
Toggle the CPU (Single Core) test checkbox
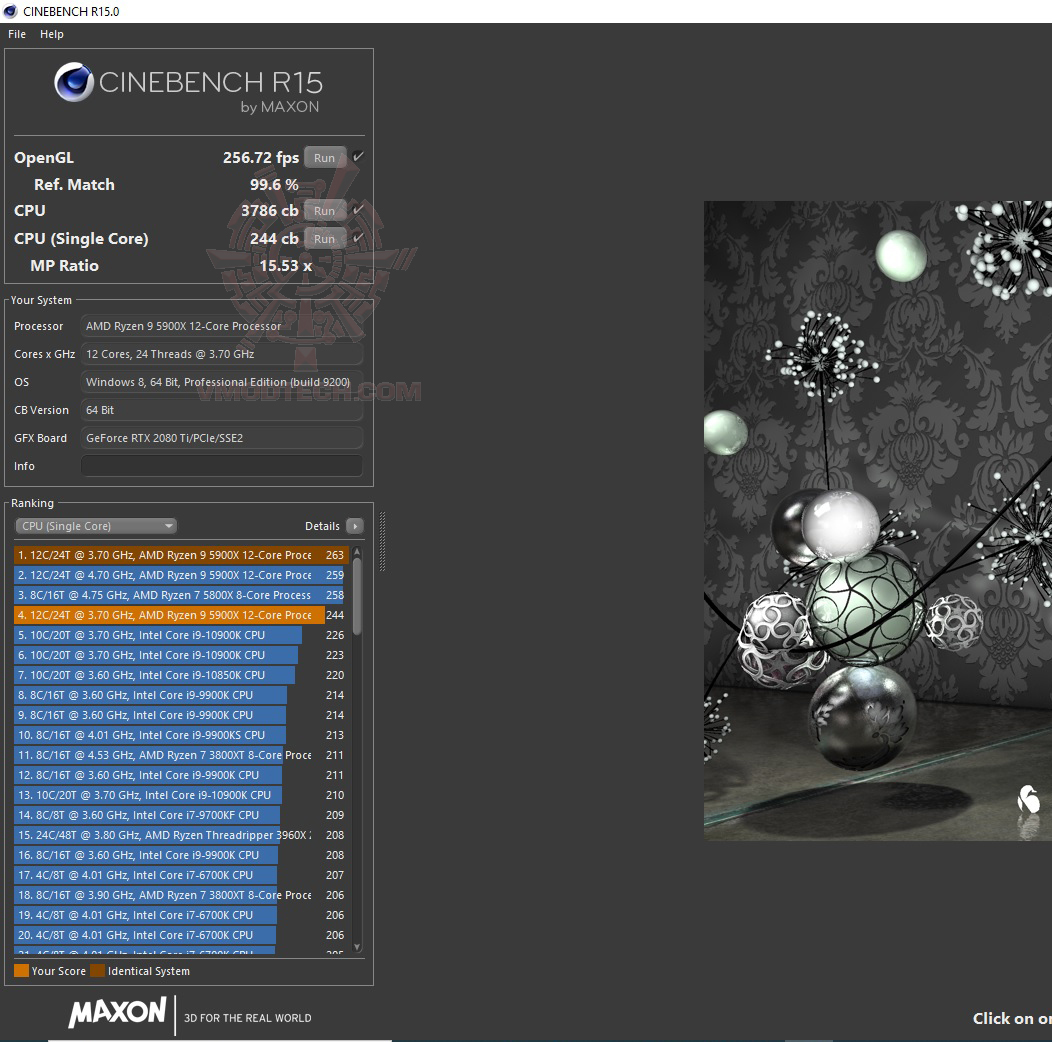click(x=358, y=238)
